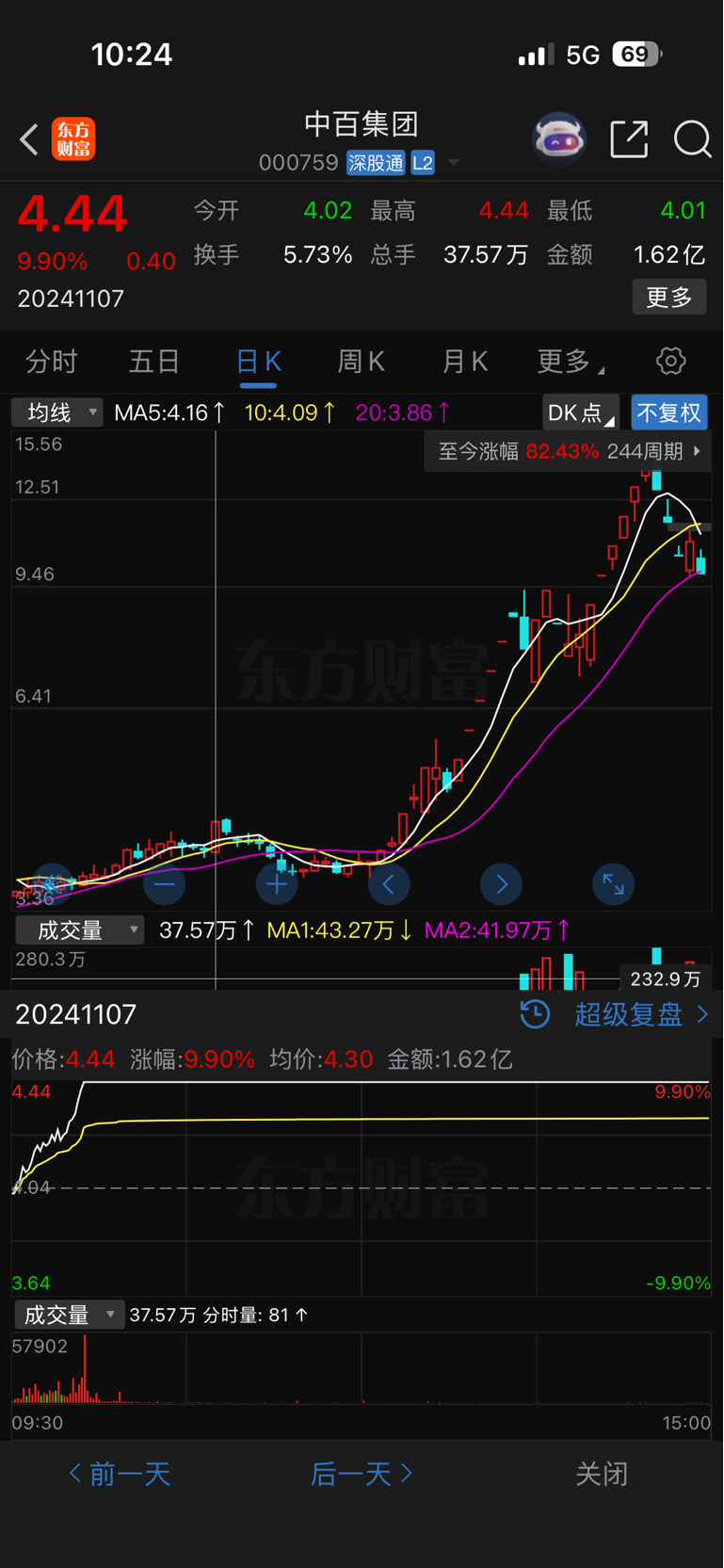Image resolution: width=724 pixels, height=1568 pixels.
Task: Switch to the 月K tab
Action: coord(465,361)
